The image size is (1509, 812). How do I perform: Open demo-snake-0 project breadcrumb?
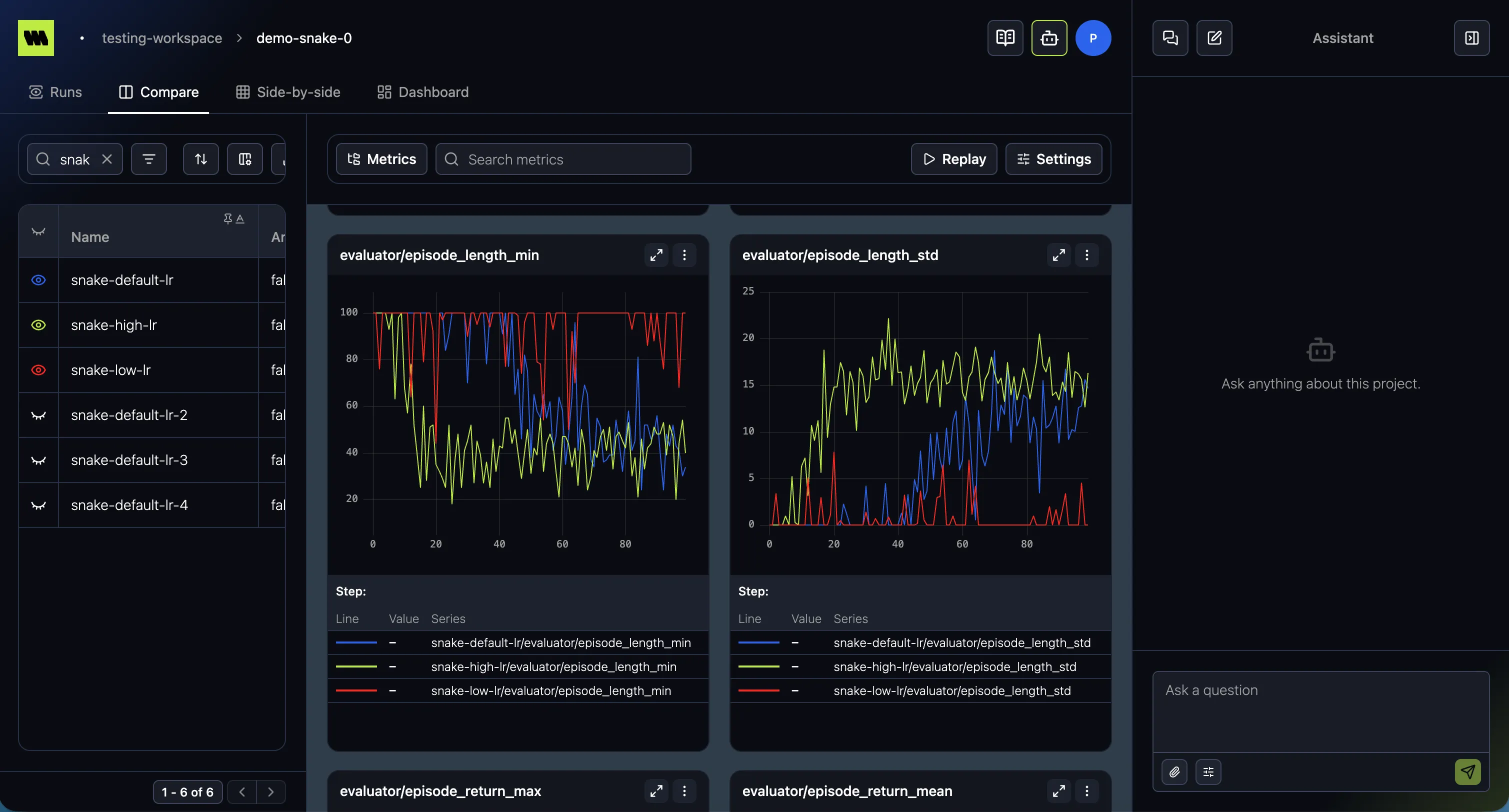point(304,38)
